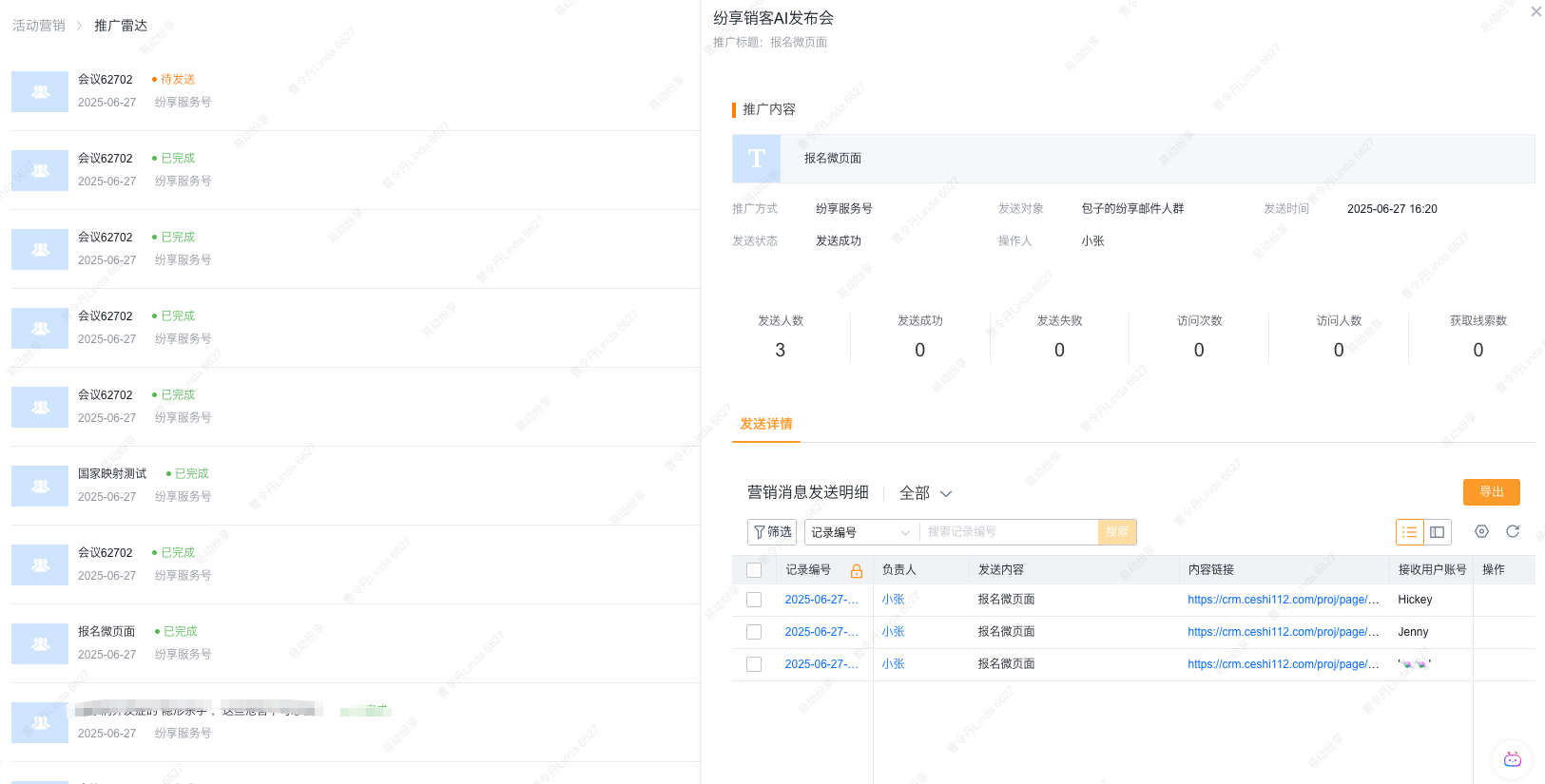The height and width of the screenshot is (784, 1545).
Task: Select the 发送详情 tab
Action: tap(766, 424)
